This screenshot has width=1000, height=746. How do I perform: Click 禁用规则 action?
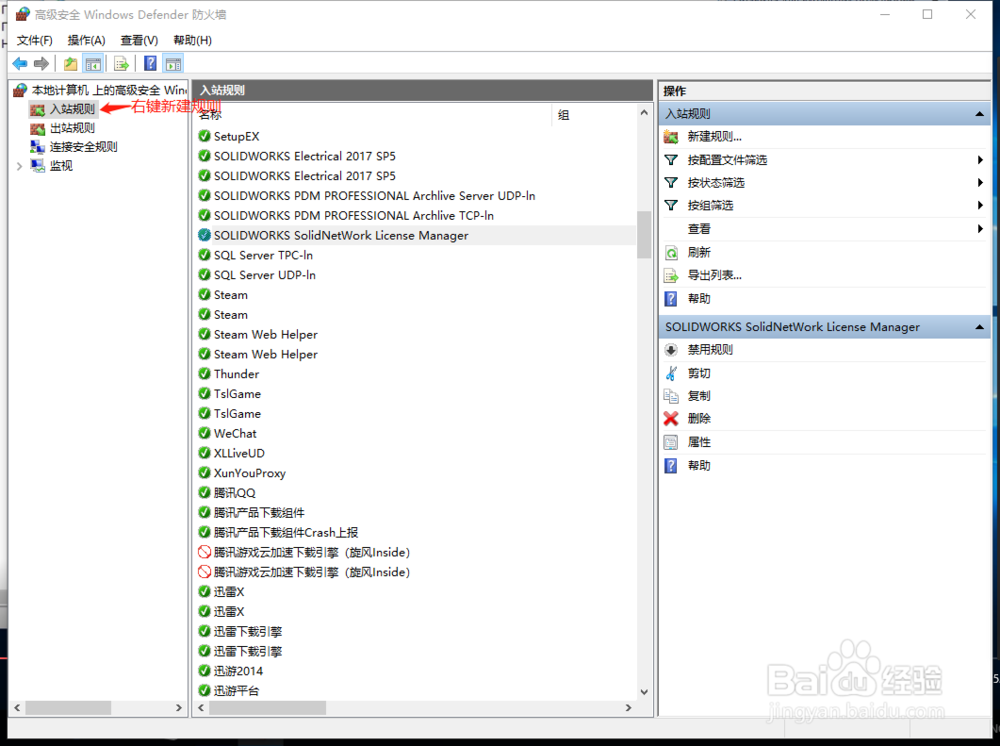pyautogui.click(x=710, y=349)
